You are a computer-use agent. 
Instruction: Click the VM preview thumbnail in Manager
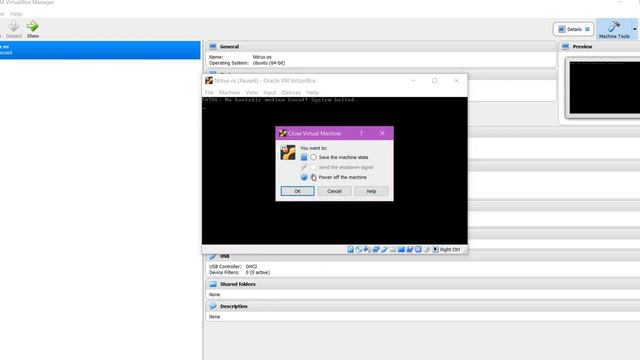click(x=604, y=87)
